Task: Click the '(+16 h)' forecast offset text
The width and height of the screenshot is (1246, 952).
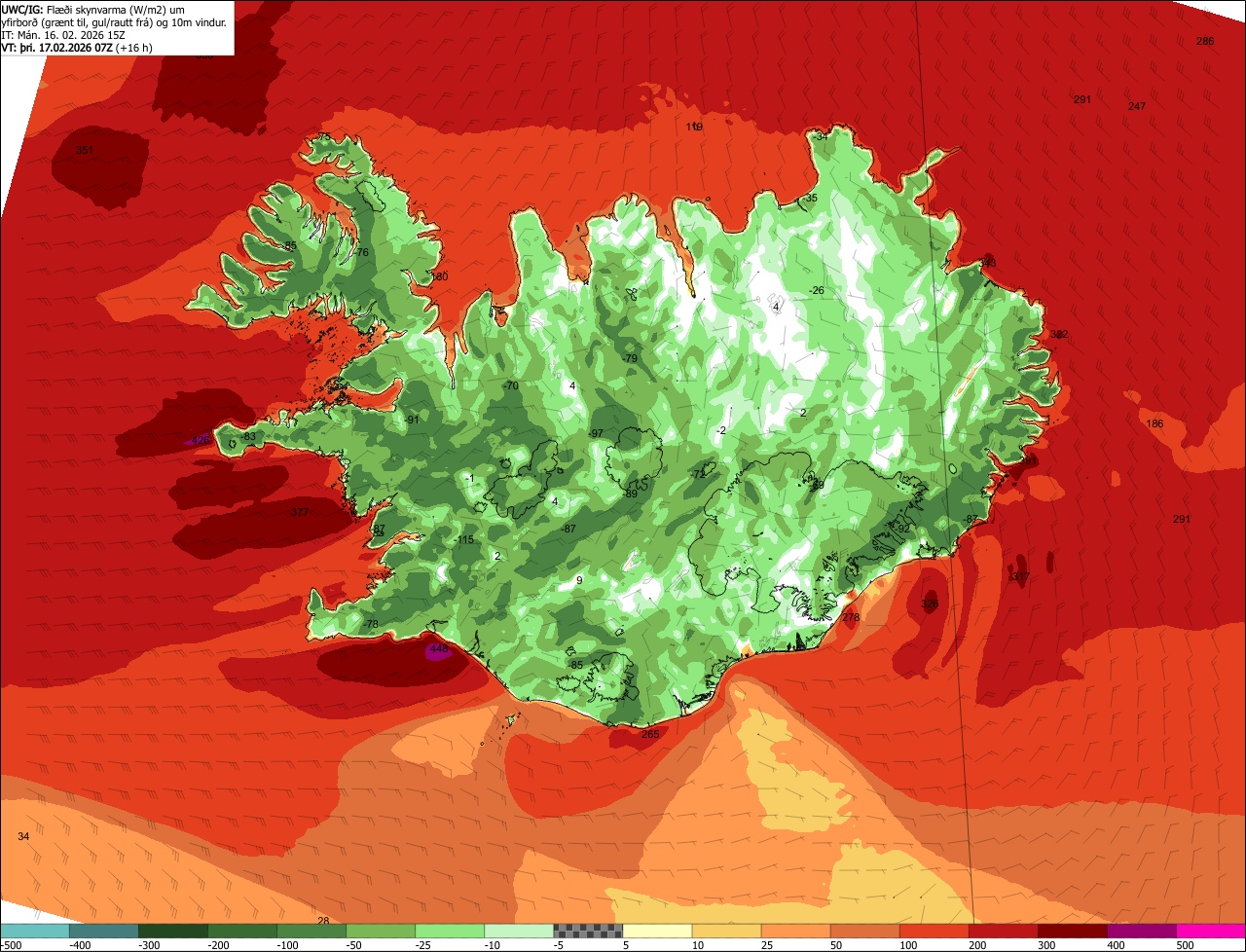Action: point(134,48)
